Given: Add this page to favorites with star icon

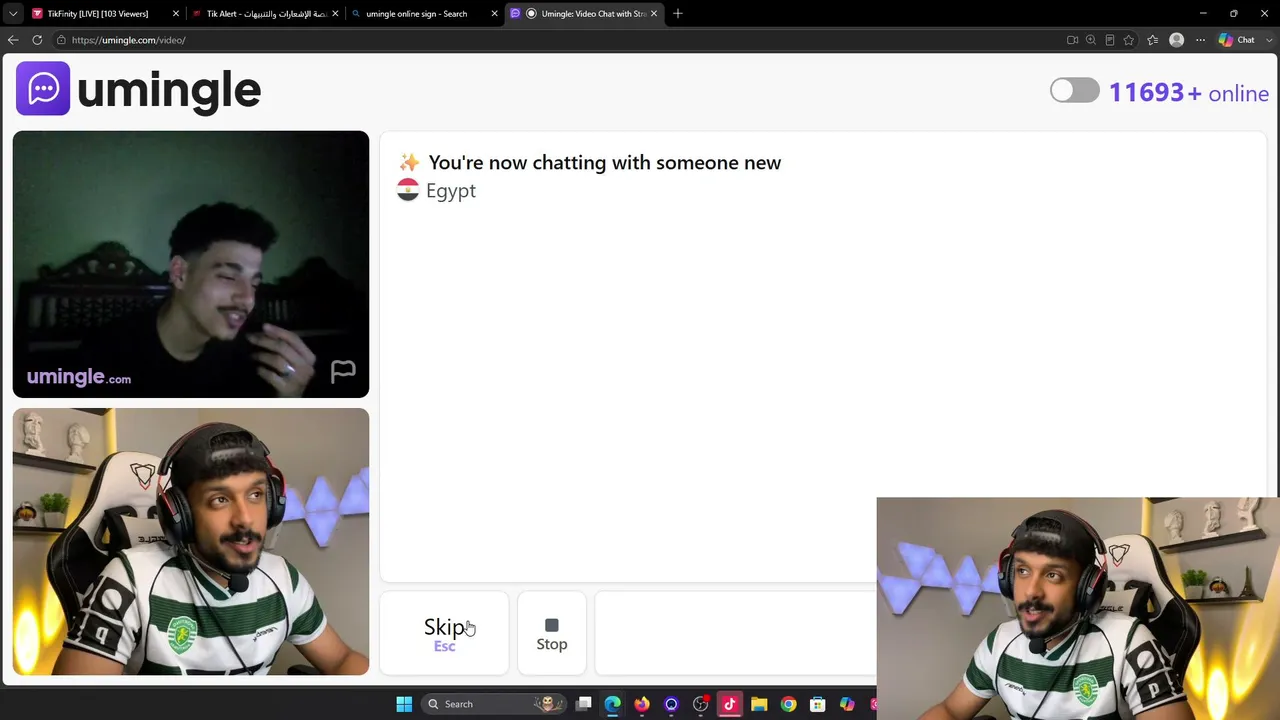Looking at the screenshot, I should [1129, 40].
